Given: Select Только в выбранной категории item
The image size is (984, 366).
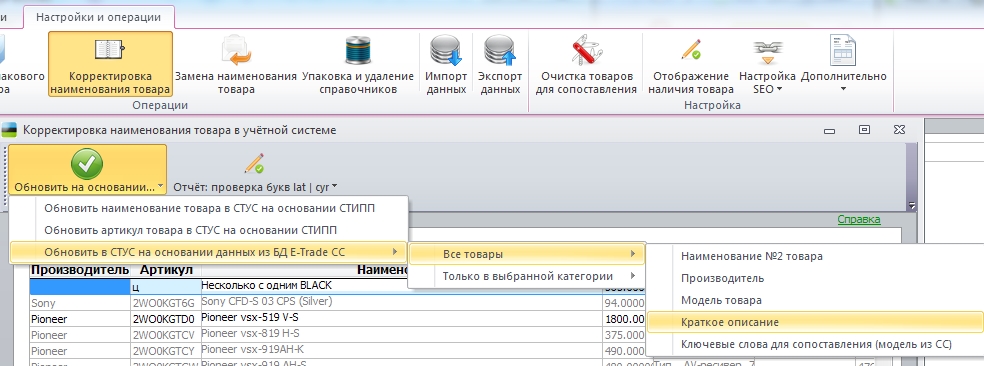Looking at the screenshot, I should tap(527, 276).
